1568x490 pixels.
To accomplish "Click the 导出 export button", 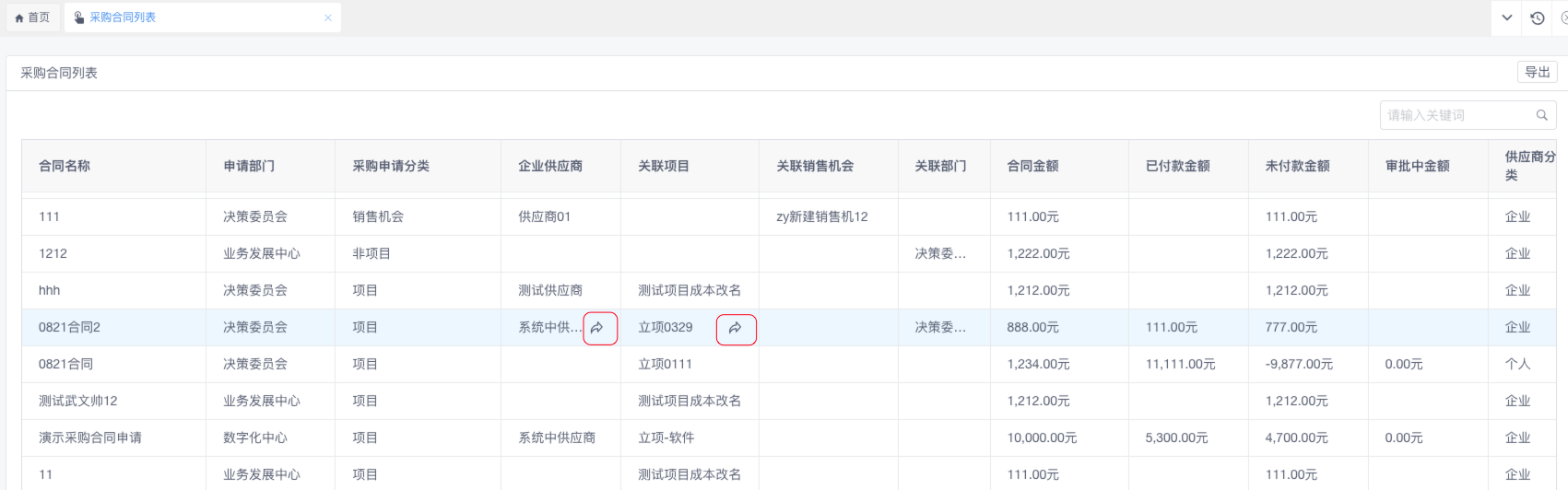I will tap(1537, 72).
